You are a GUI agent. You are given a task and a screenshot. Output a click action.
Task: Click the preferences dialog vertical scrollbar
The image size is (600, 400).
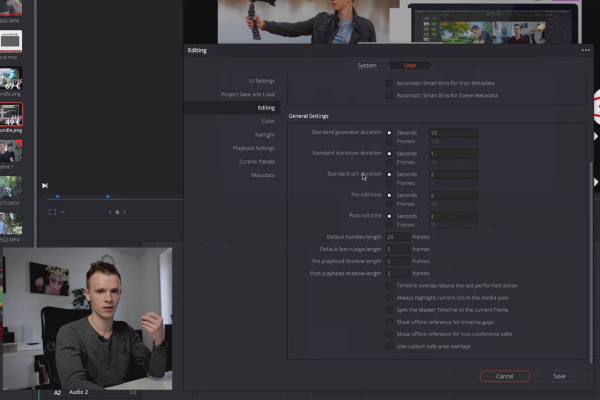click(x=591, y=262)
